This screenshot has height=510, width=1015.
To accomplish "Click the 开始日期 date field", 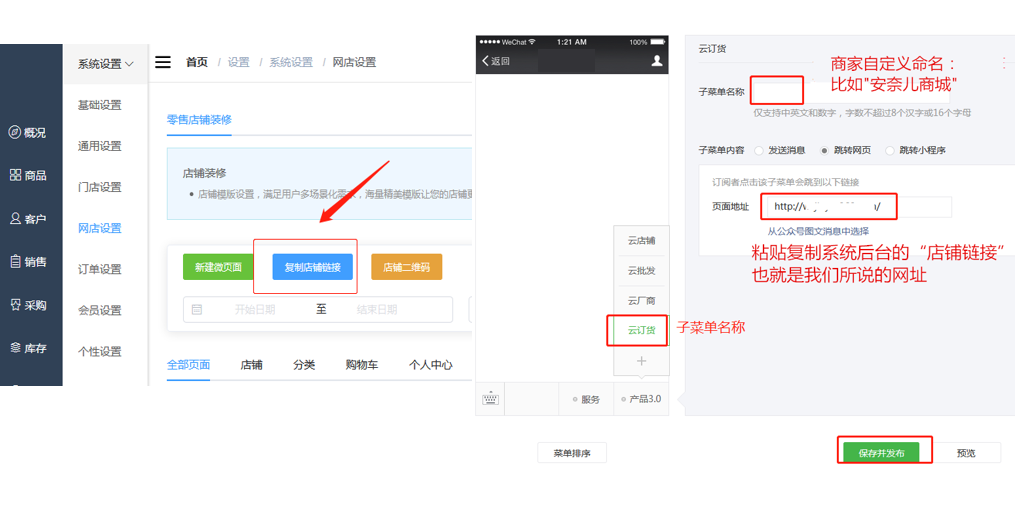I will coord(255,309).
